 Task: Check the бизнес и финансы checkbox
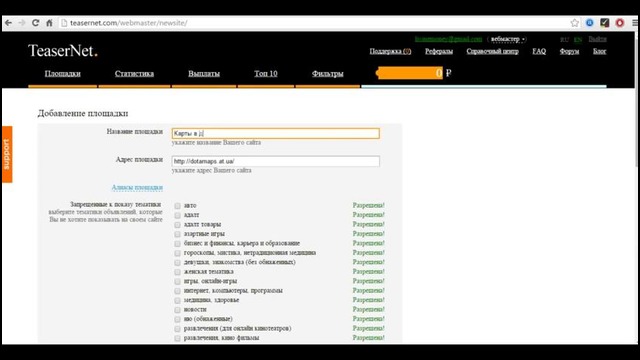tap(178, 244)
